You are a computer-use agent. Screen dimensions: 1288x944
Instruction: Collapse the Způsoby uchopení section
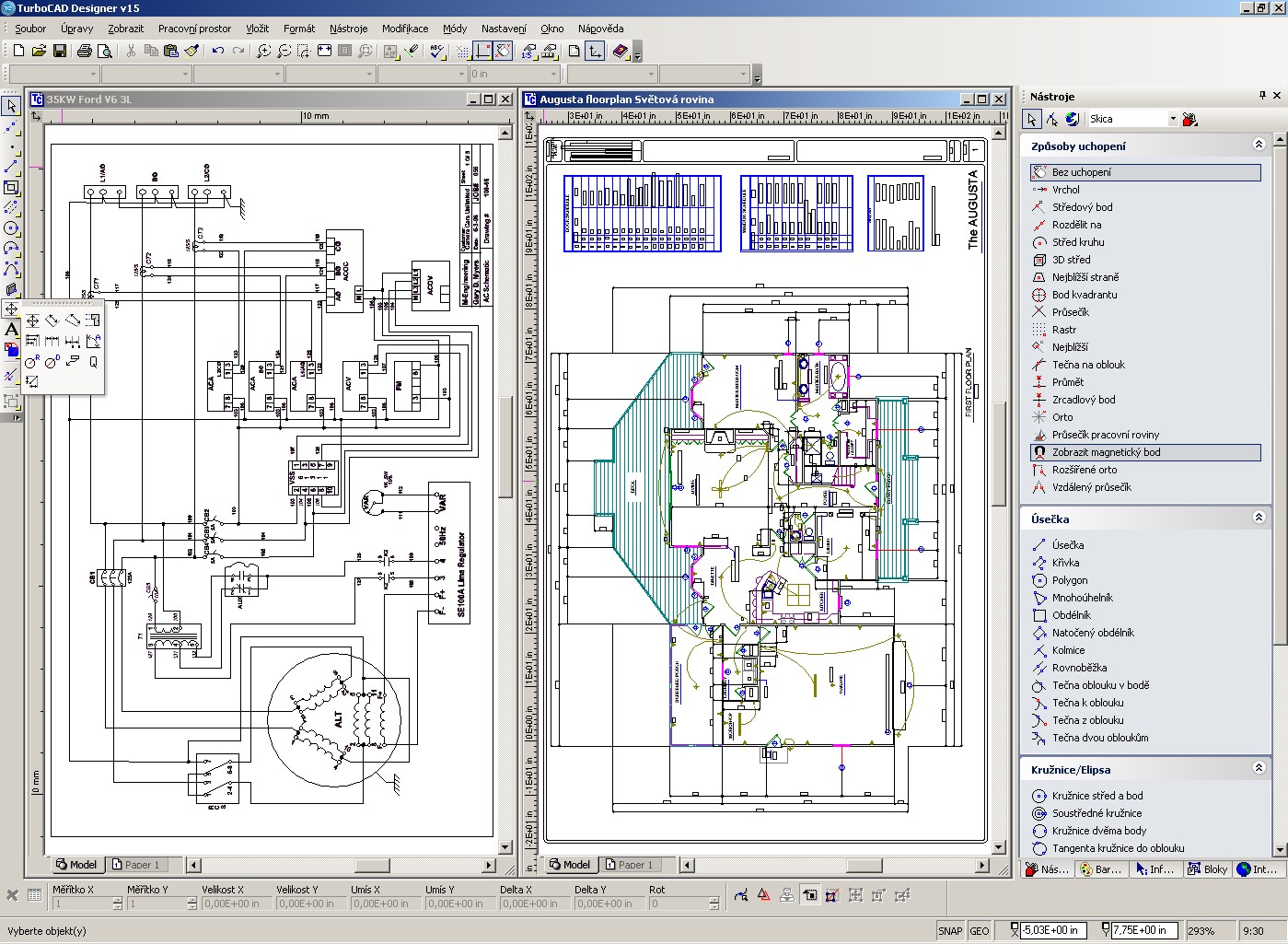click(1259, 145)
